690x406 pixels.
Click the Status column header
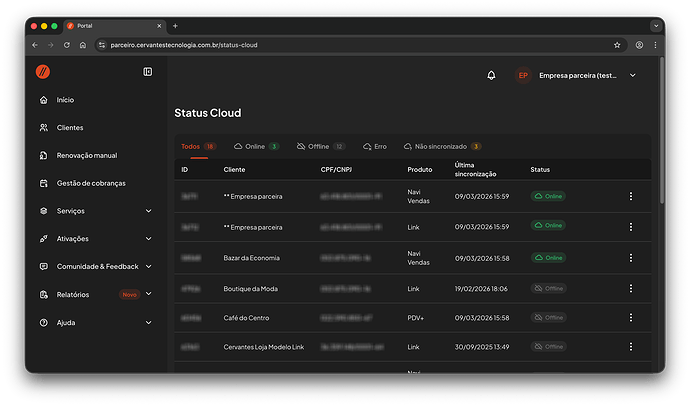click(540, 170)
